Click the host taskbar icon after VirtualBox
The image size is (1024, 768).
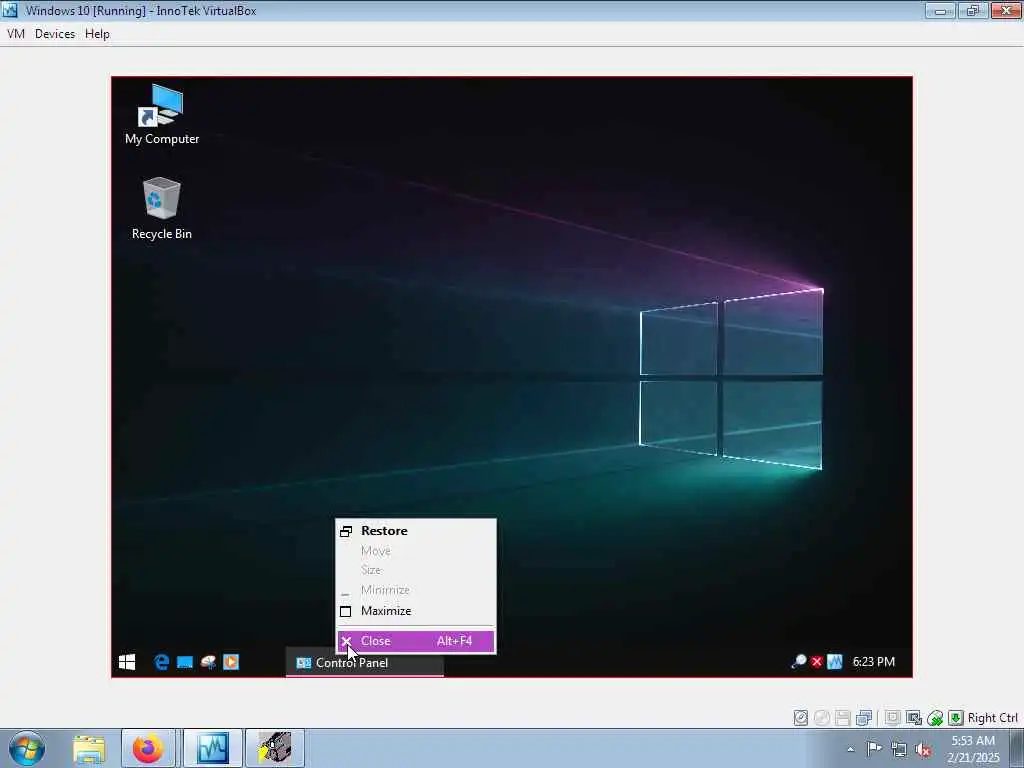[x=274, y=748]
